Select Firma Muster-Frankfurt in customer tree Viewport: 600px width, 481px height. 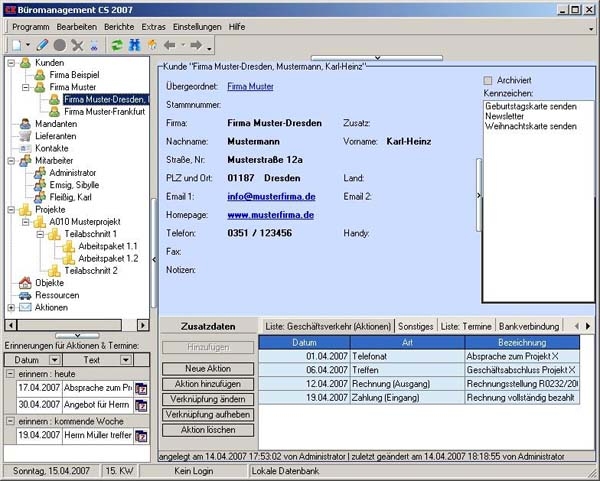click(x=105, y=112)
